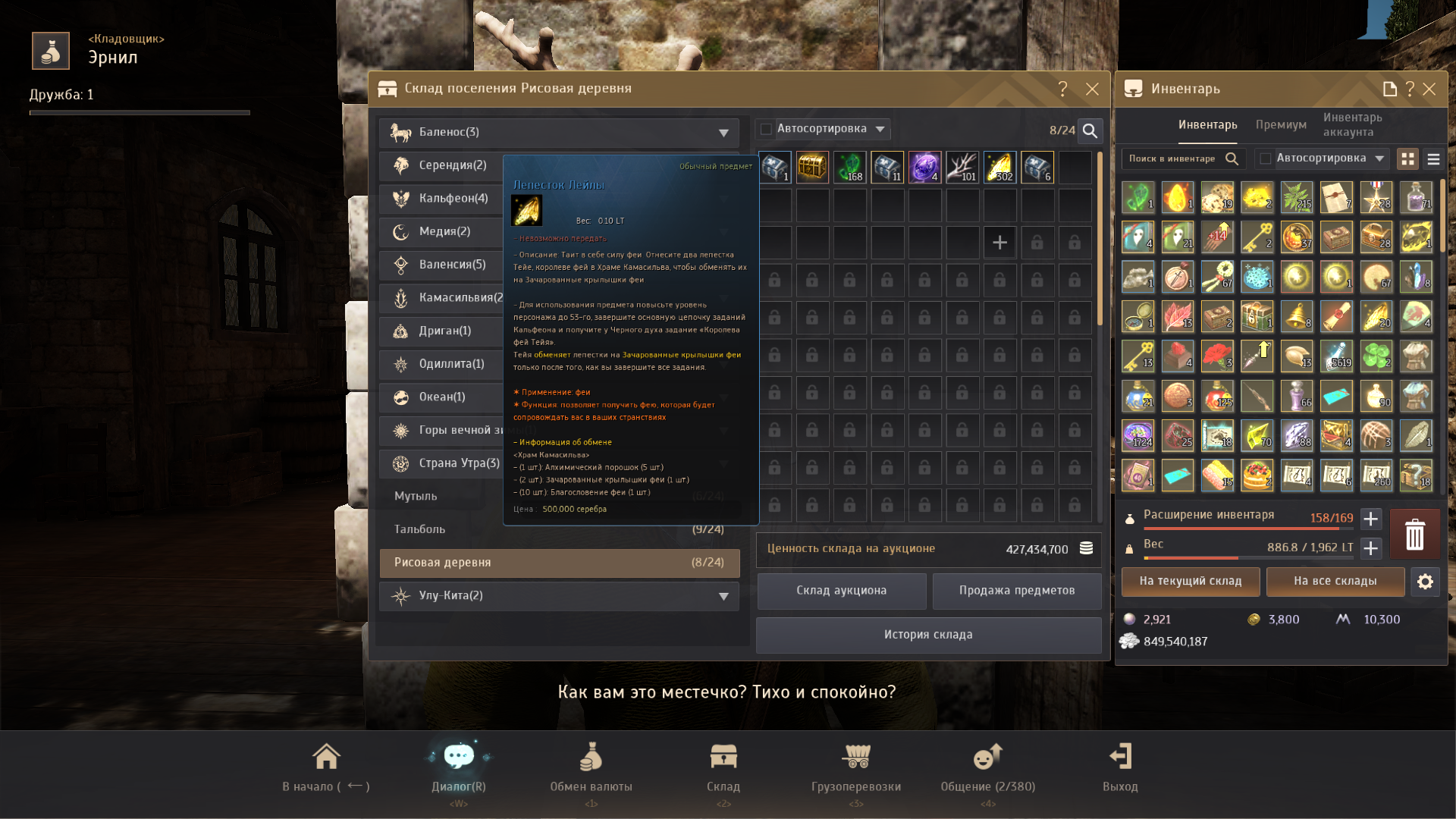Click friendship progress bar
This screenshot has width=1456, height=819.
(x=140, y=113)
